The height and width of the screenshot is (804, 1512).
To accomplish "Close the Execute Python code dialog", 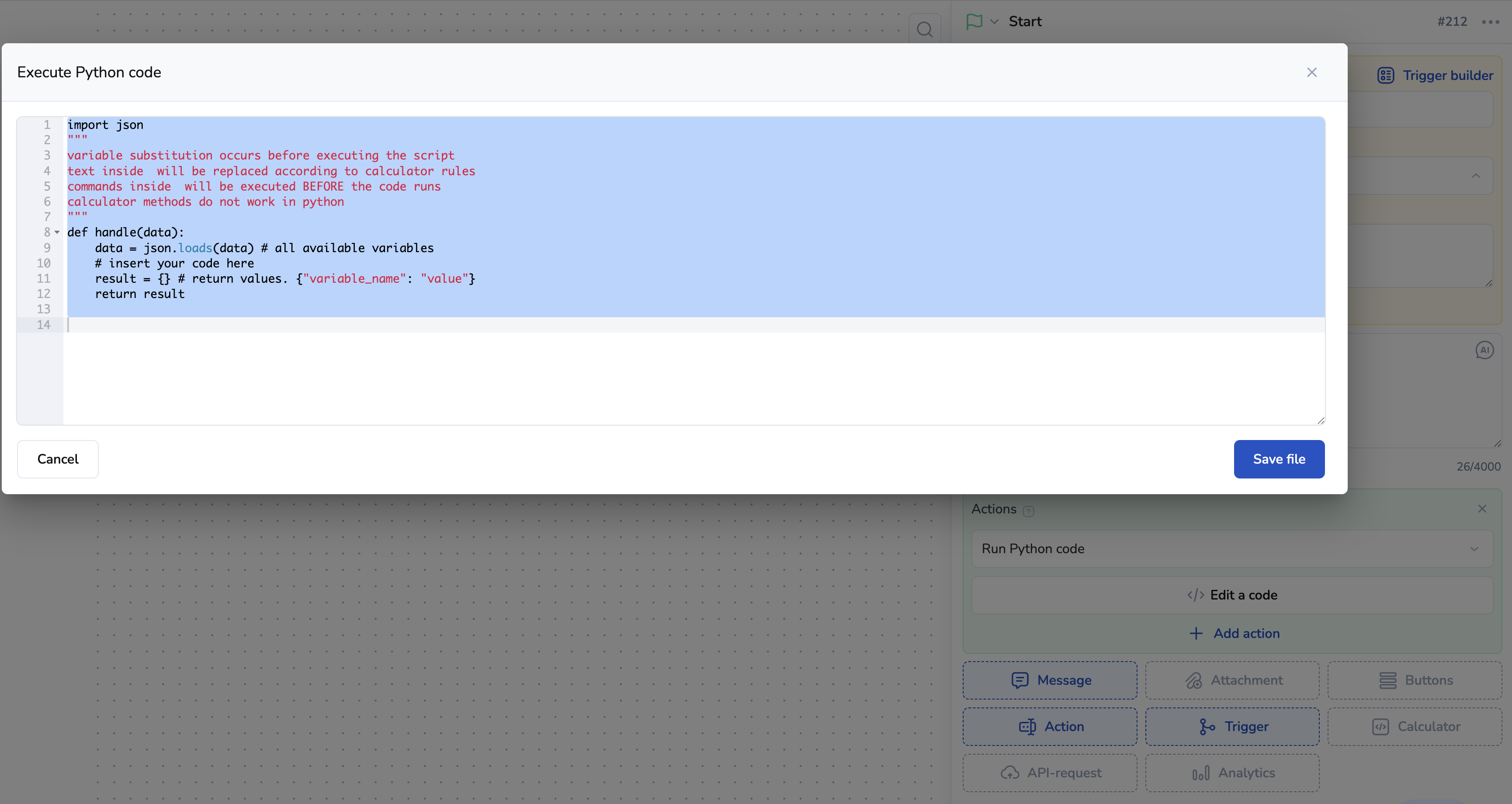I will pyautogui.click(x=1312, y=72).
